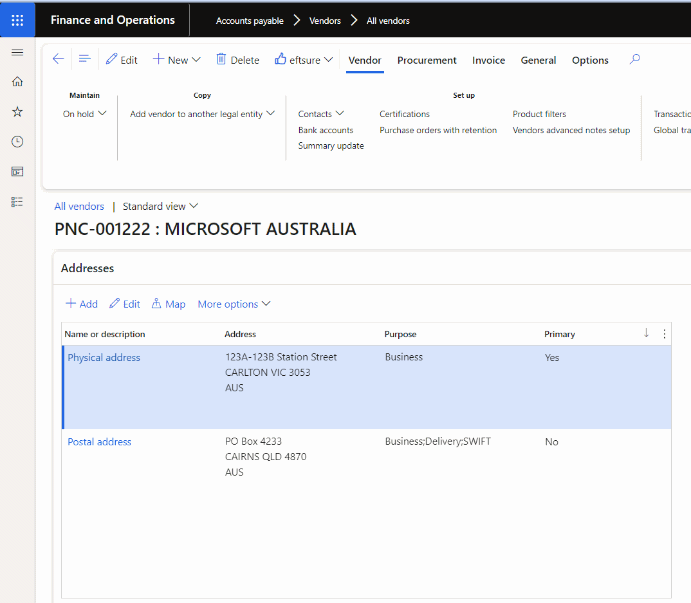Click the sort arrow icon in grid header
This screenshot has height=603, width=691.
pyautogui.click(x=646, y=333)
